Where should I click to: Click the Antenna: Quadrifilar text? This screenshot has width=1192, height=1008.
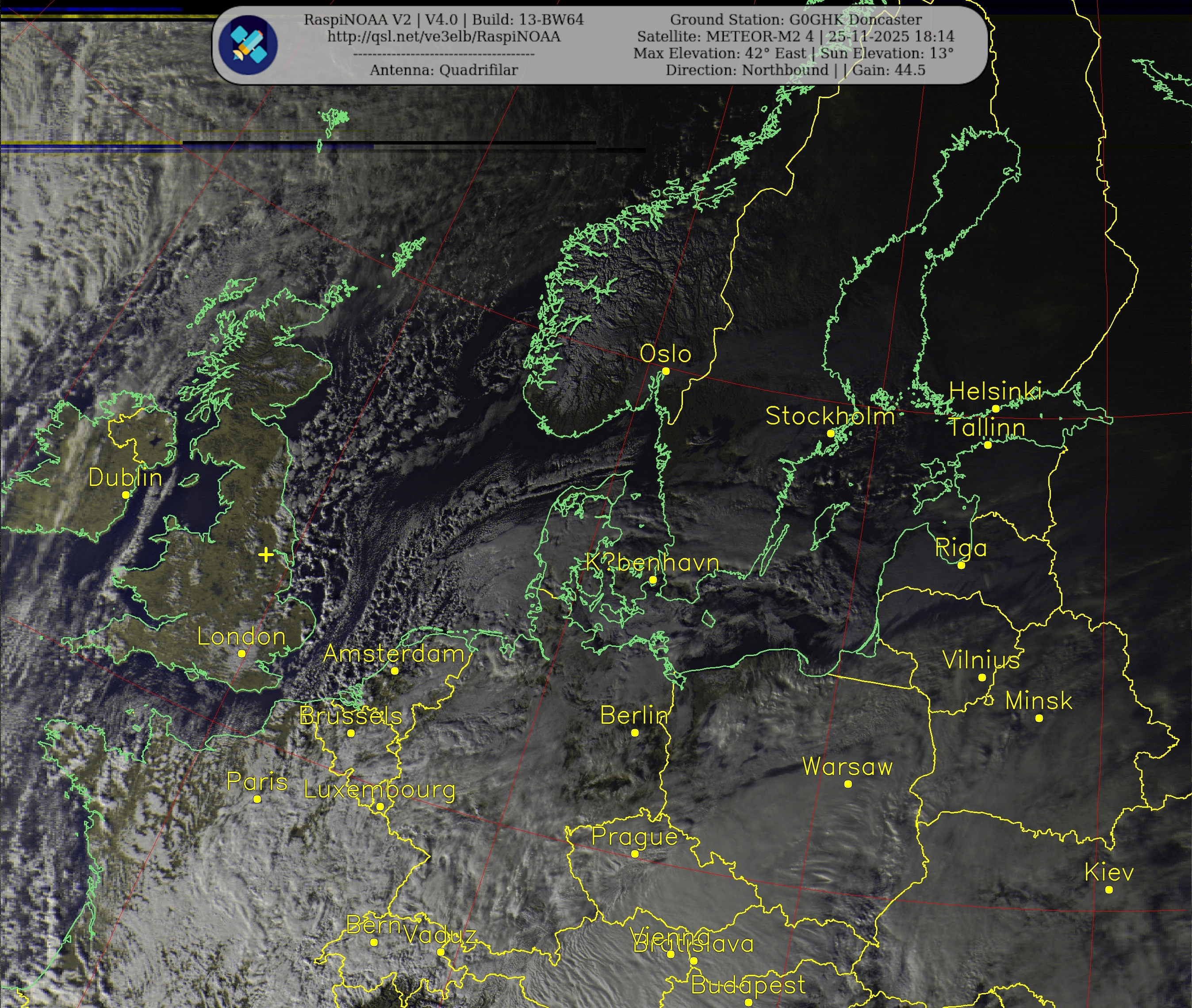pyautogui.click(x=444, y=70)
